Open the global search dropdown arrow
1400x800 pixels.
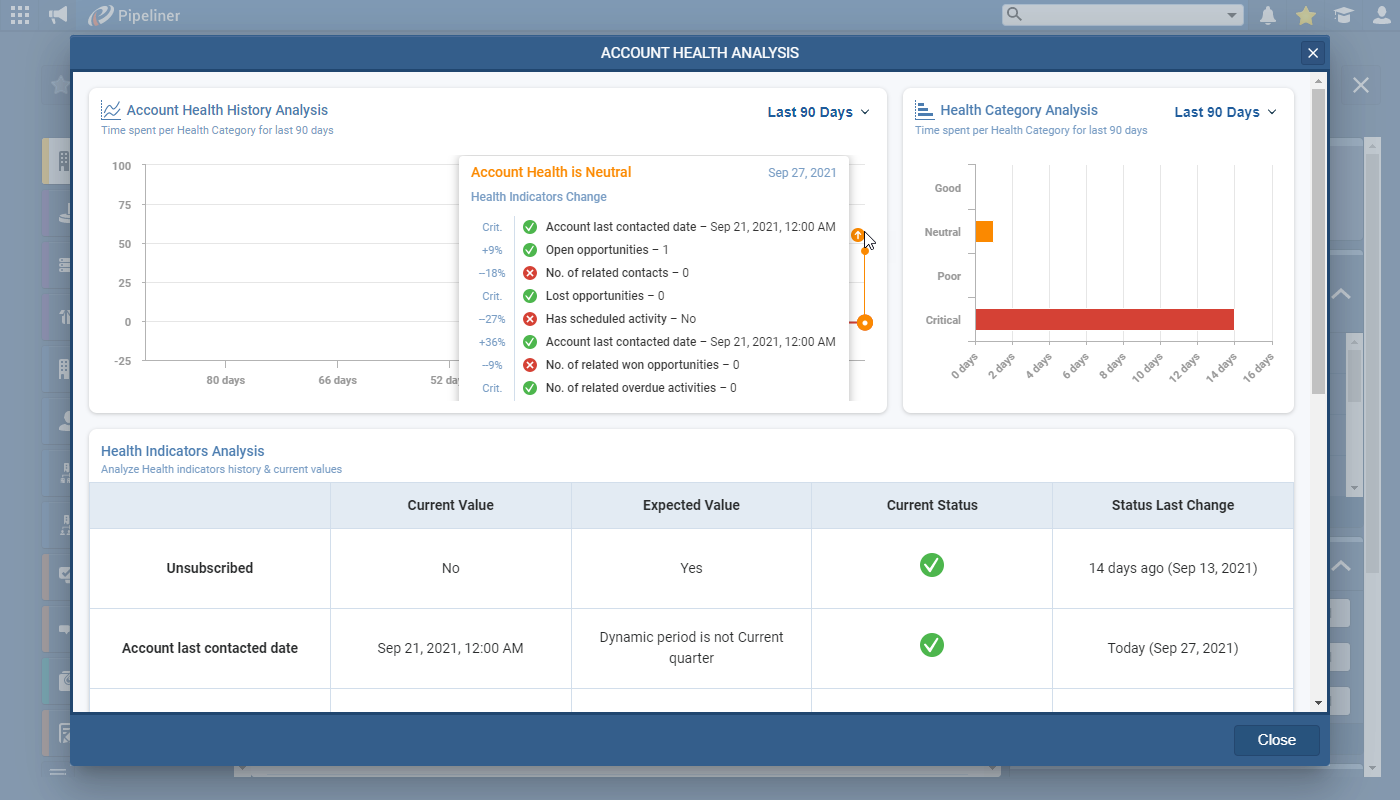[x=1231, y=15]
